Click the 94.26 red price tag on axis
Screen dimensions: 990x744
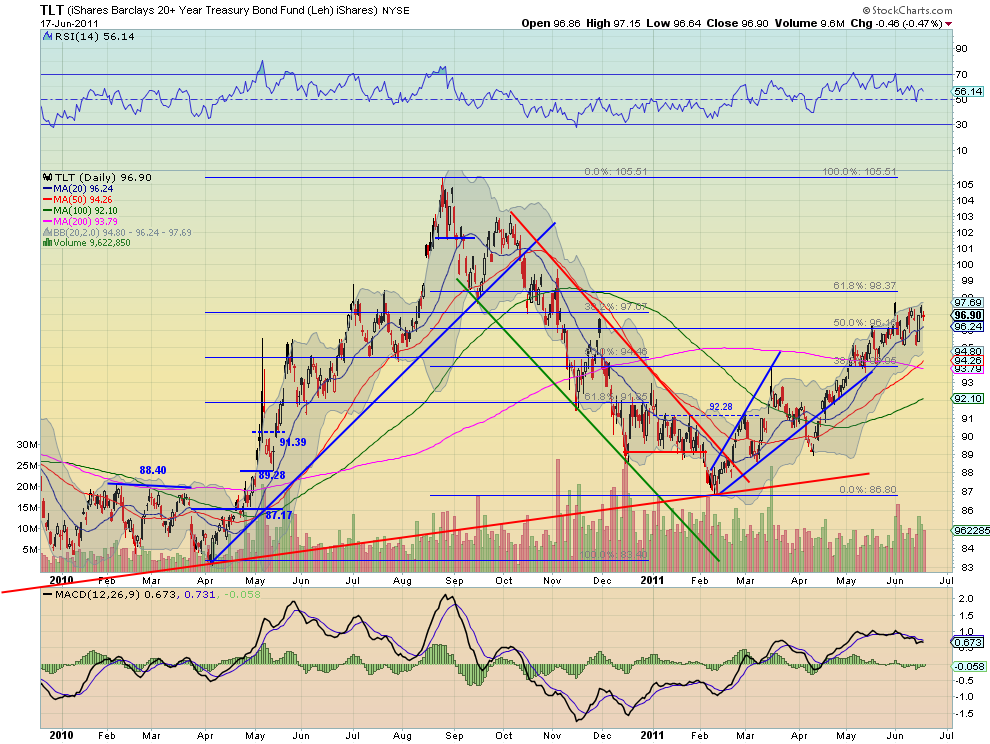[967, 361]
